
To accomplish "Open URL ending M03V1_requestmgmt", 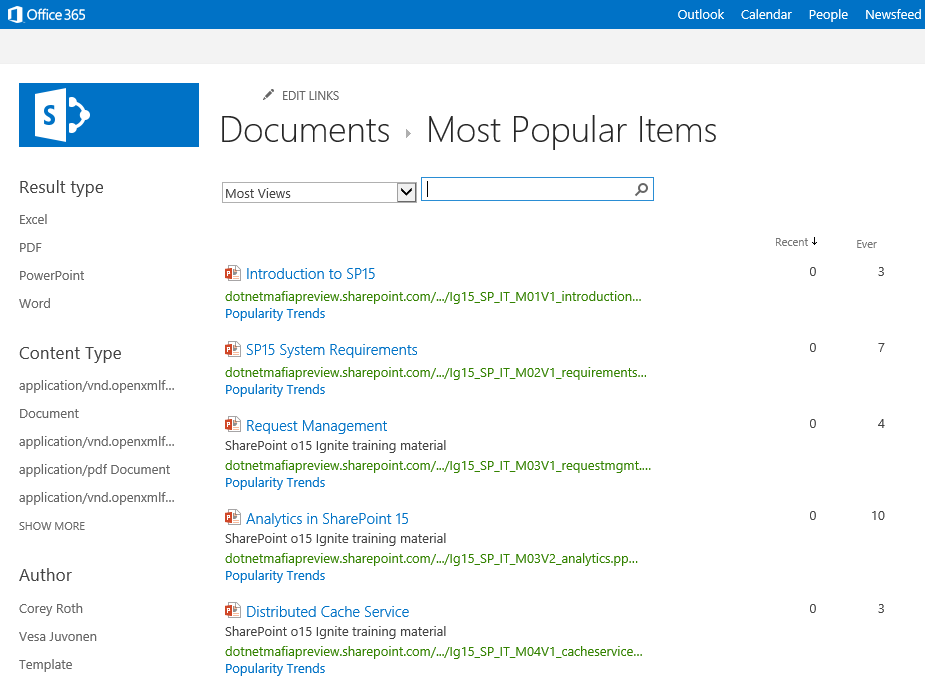I will coord(438,465).
